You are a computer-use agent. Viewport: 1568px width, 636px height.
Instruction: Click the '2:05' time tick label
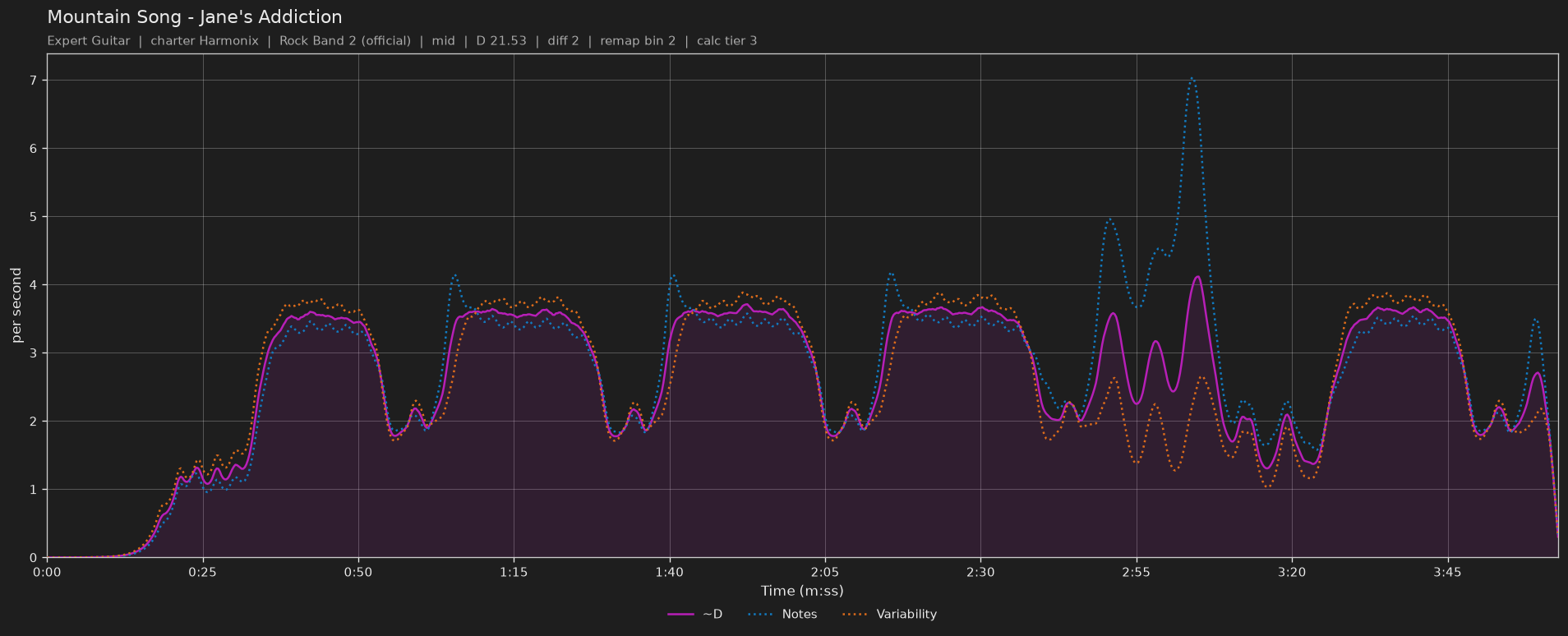point(825,572)
